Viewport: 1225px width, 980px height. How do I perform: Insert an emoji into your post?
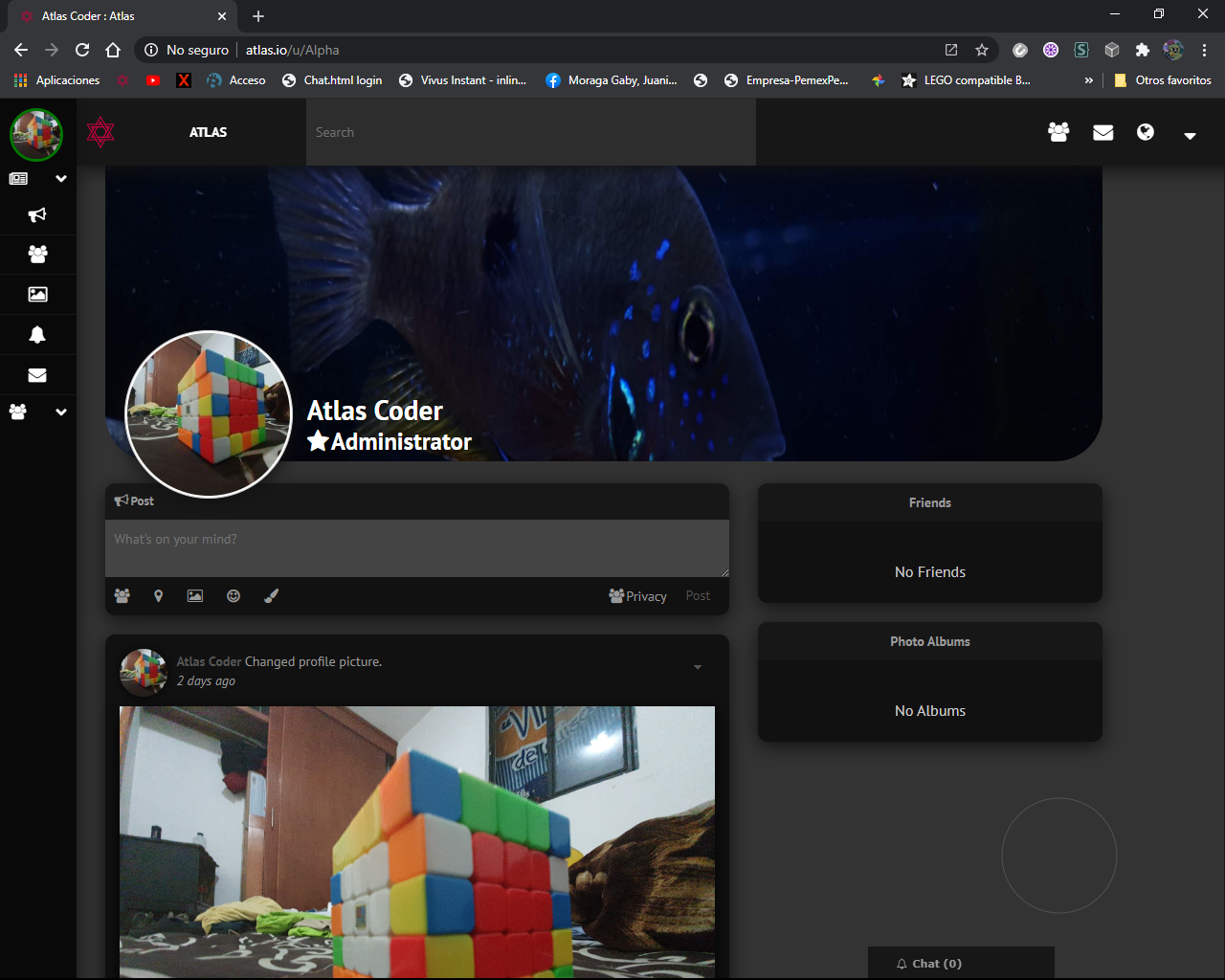(234, 595)
